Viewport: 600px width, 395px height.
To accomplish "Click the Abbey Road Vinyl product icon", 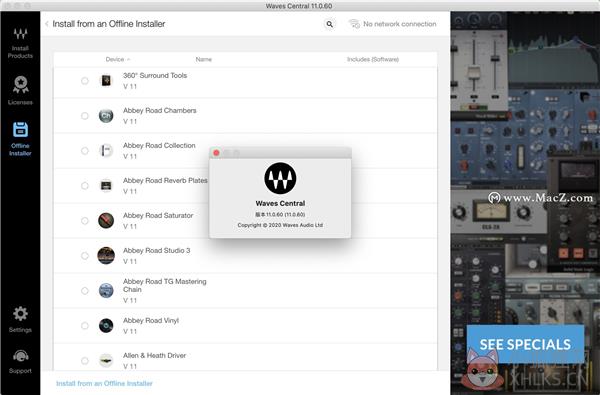I will [106, 326].
